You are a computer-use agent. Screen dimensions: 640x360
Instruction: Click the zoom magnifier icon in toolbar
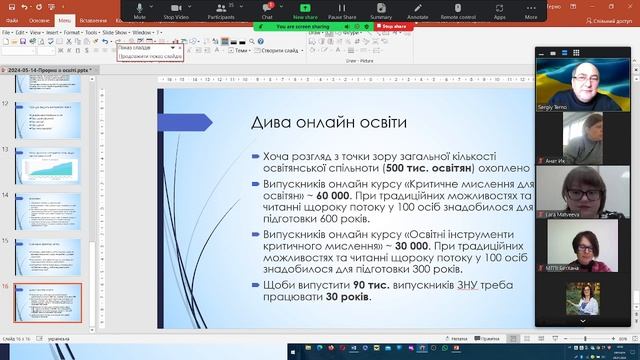(252, 41)
